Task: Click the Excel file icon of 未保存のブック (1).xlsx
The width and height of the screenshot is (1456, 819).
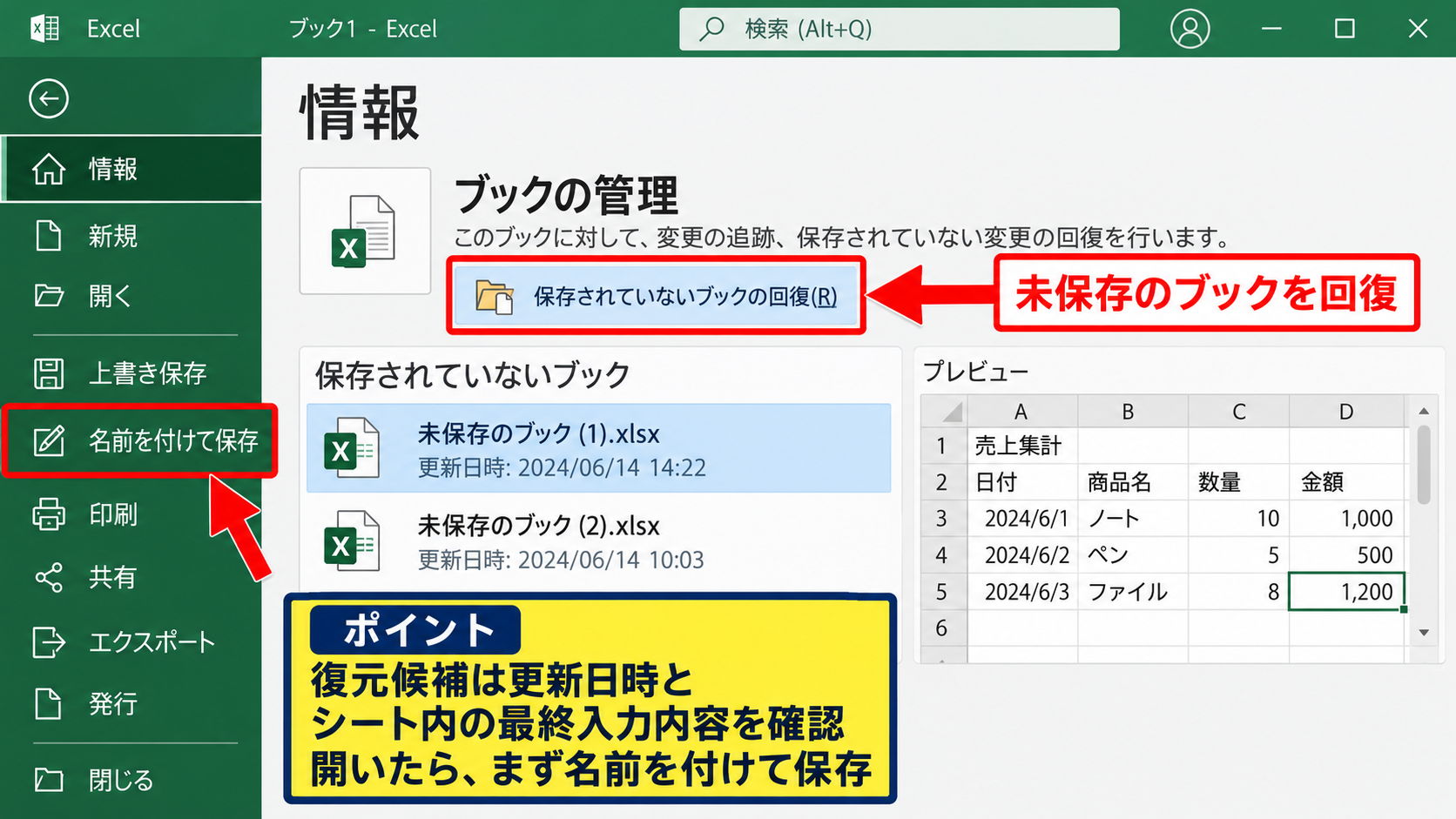Action: click(x=352, y=448)
